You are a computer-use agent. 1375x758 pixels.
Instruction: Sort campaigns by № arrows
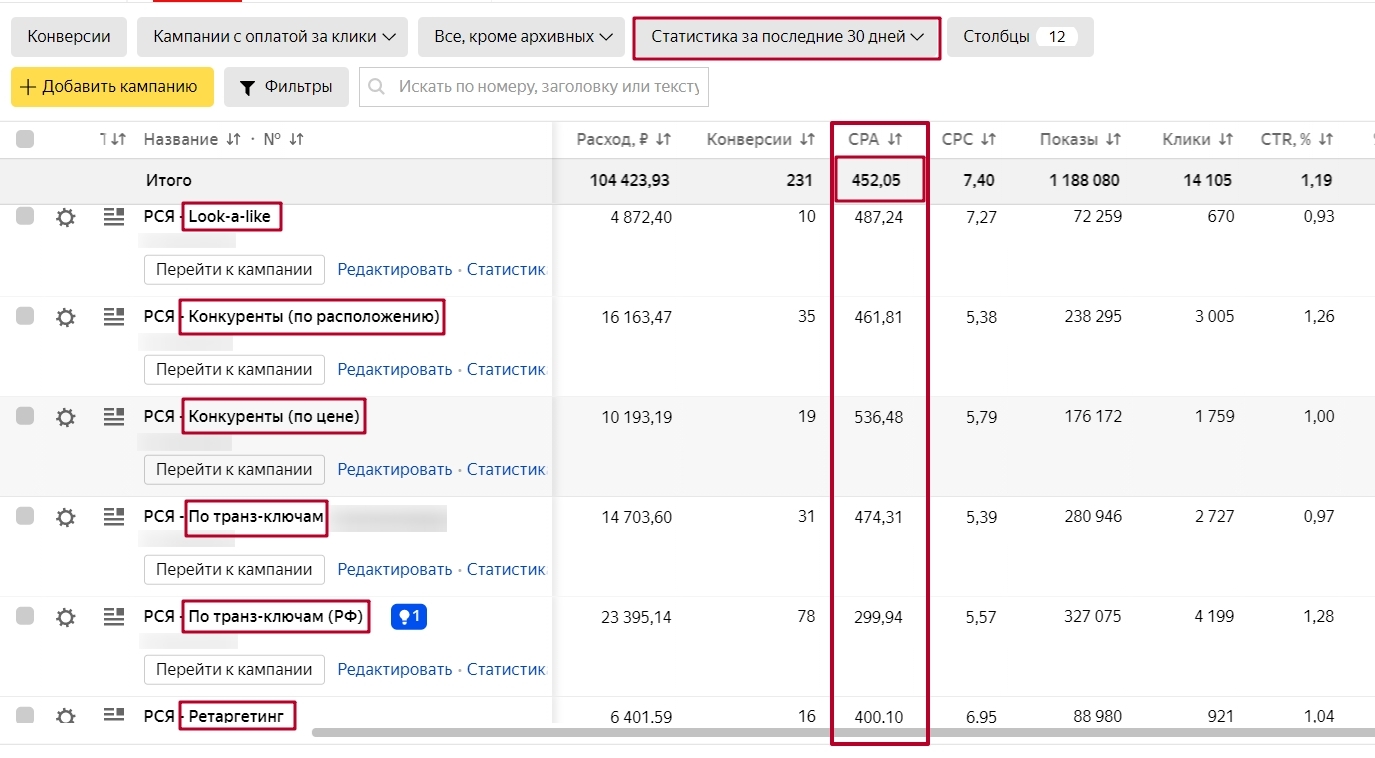(x=296, y=140)
